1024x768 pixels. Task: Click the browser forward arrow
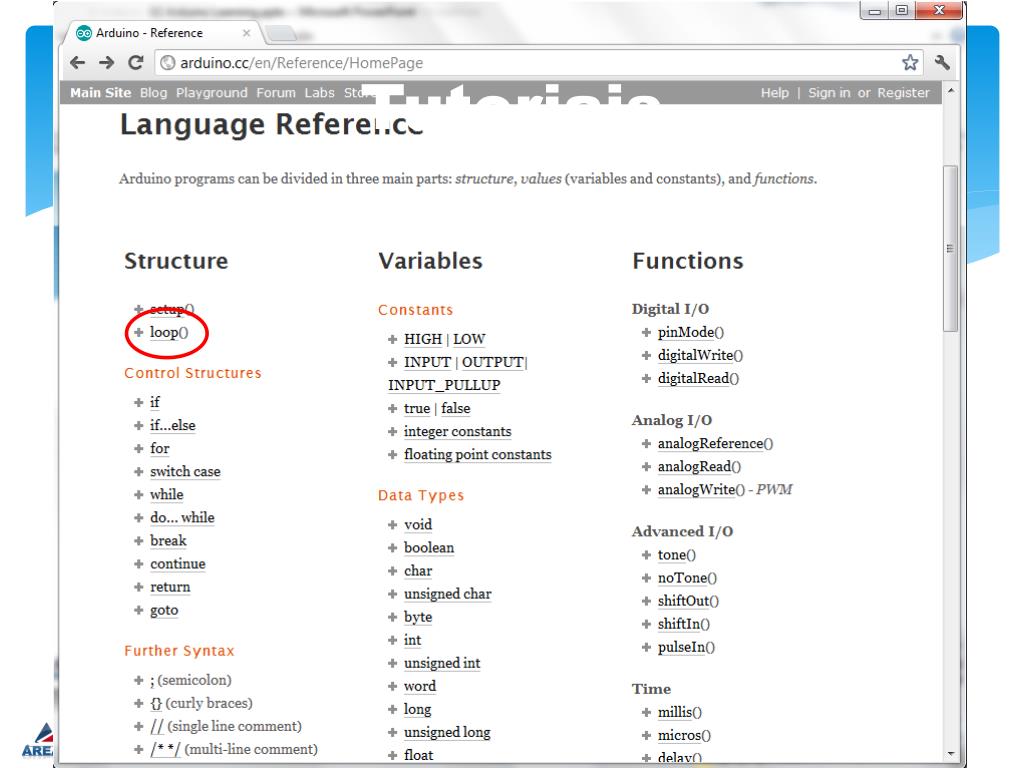pos(106,63)
